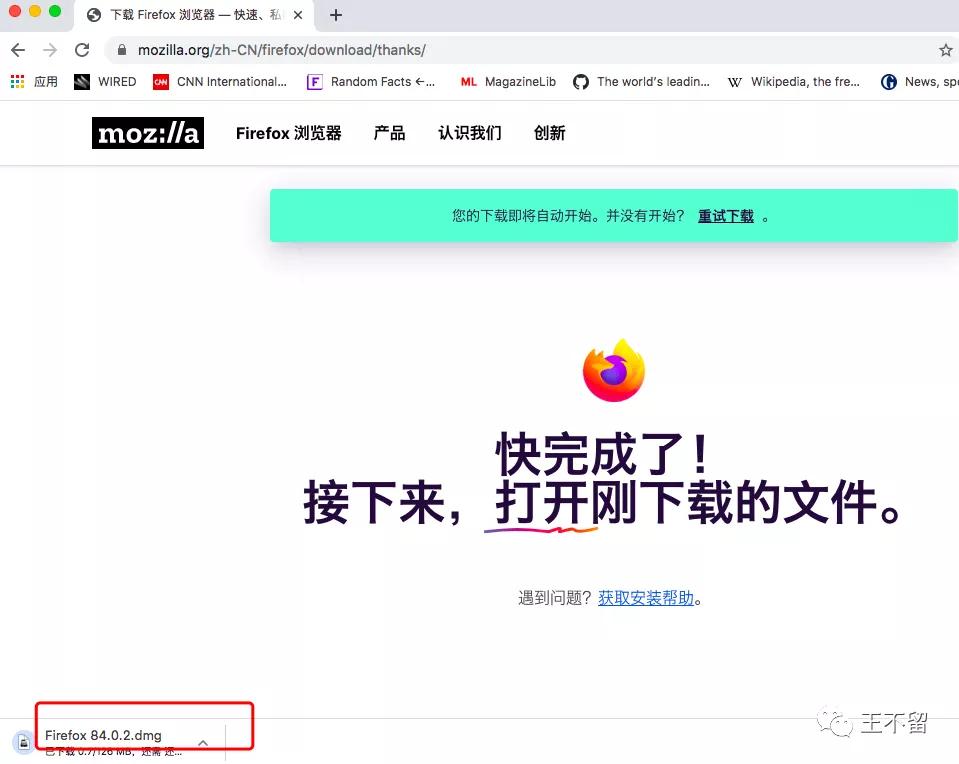Open the MagazineLib bookmark

[x=508, y=81]
